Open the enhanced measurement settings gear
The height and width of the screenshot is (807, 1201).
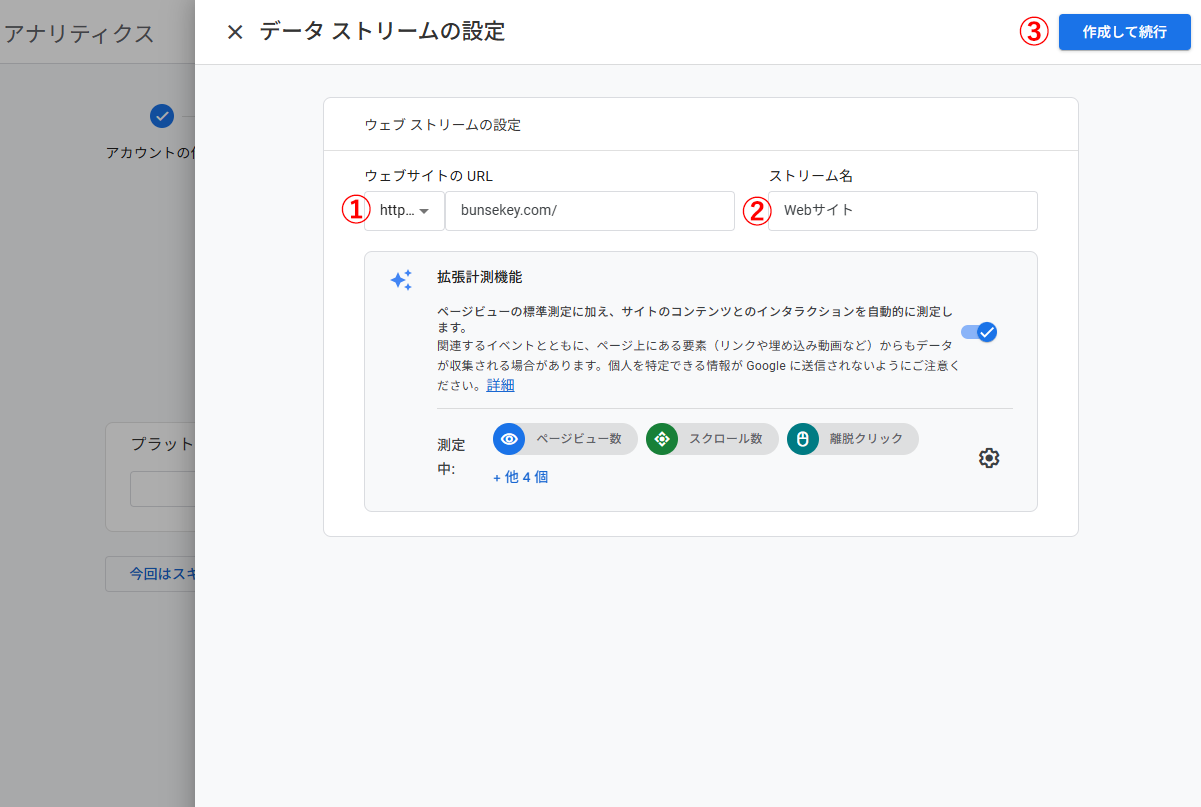point(989,457)
